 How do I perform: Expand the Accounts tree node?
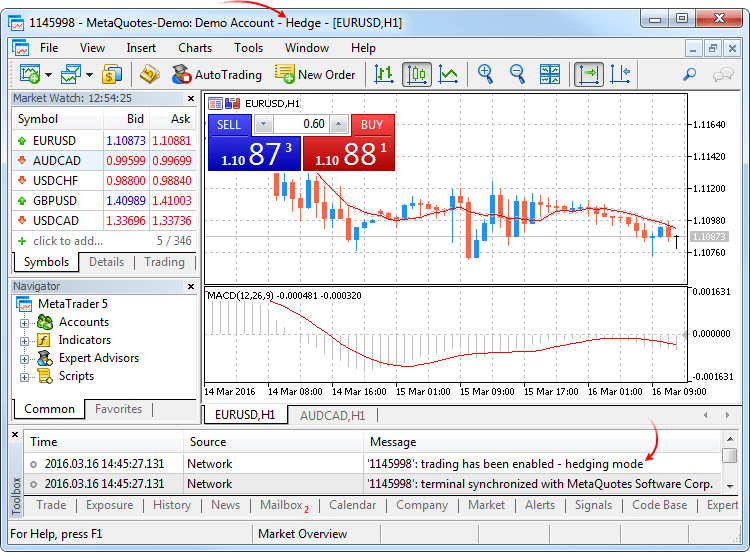[x=24, y=323]
